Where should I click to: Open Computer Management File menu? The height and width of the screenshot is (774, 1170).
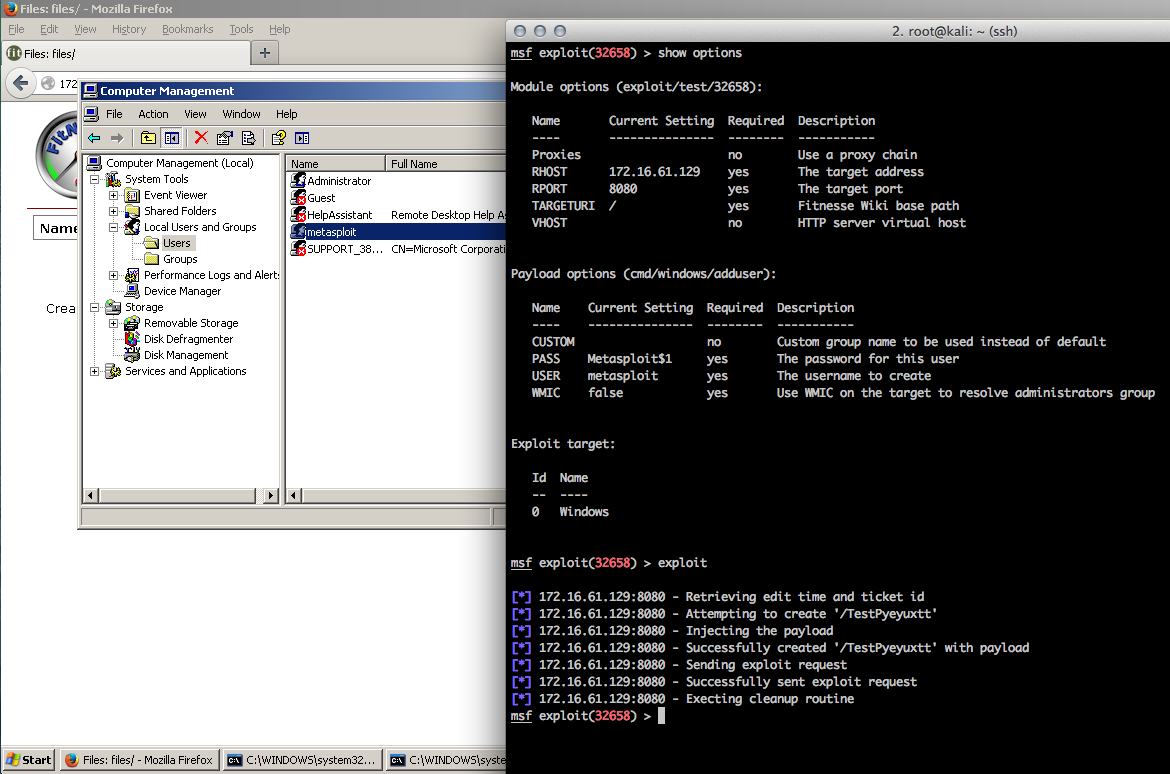114,114
